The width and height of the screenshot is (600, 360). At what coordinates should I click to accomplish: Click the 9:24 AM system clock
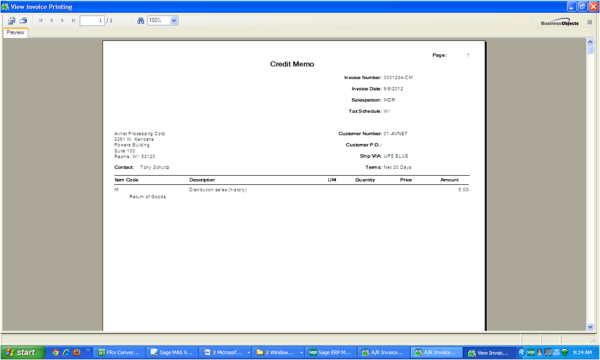(x=582, y=352)
